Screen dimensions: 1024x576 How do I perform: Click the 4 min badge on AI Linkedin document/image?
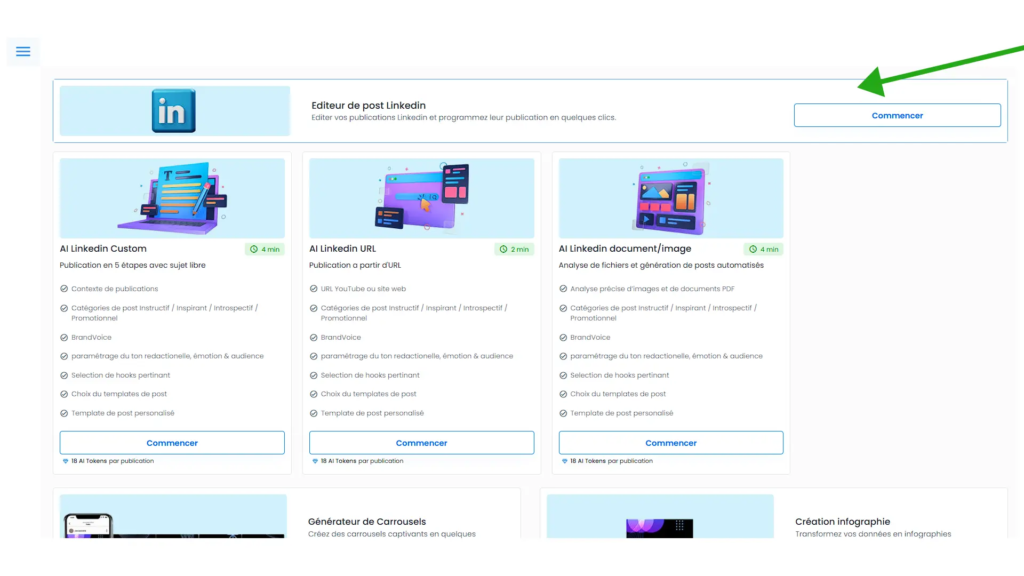pos(763,249)
